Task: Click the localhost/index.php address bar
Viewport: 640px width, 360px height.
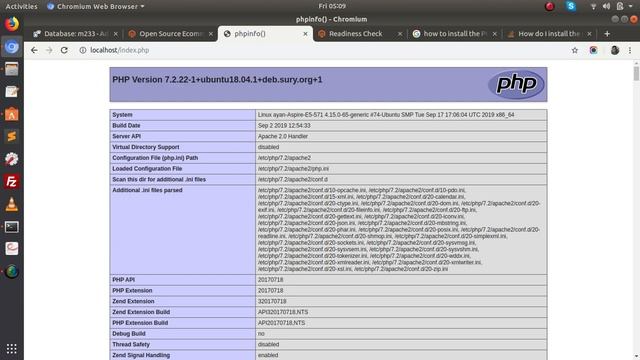Action: click(322, 50)
